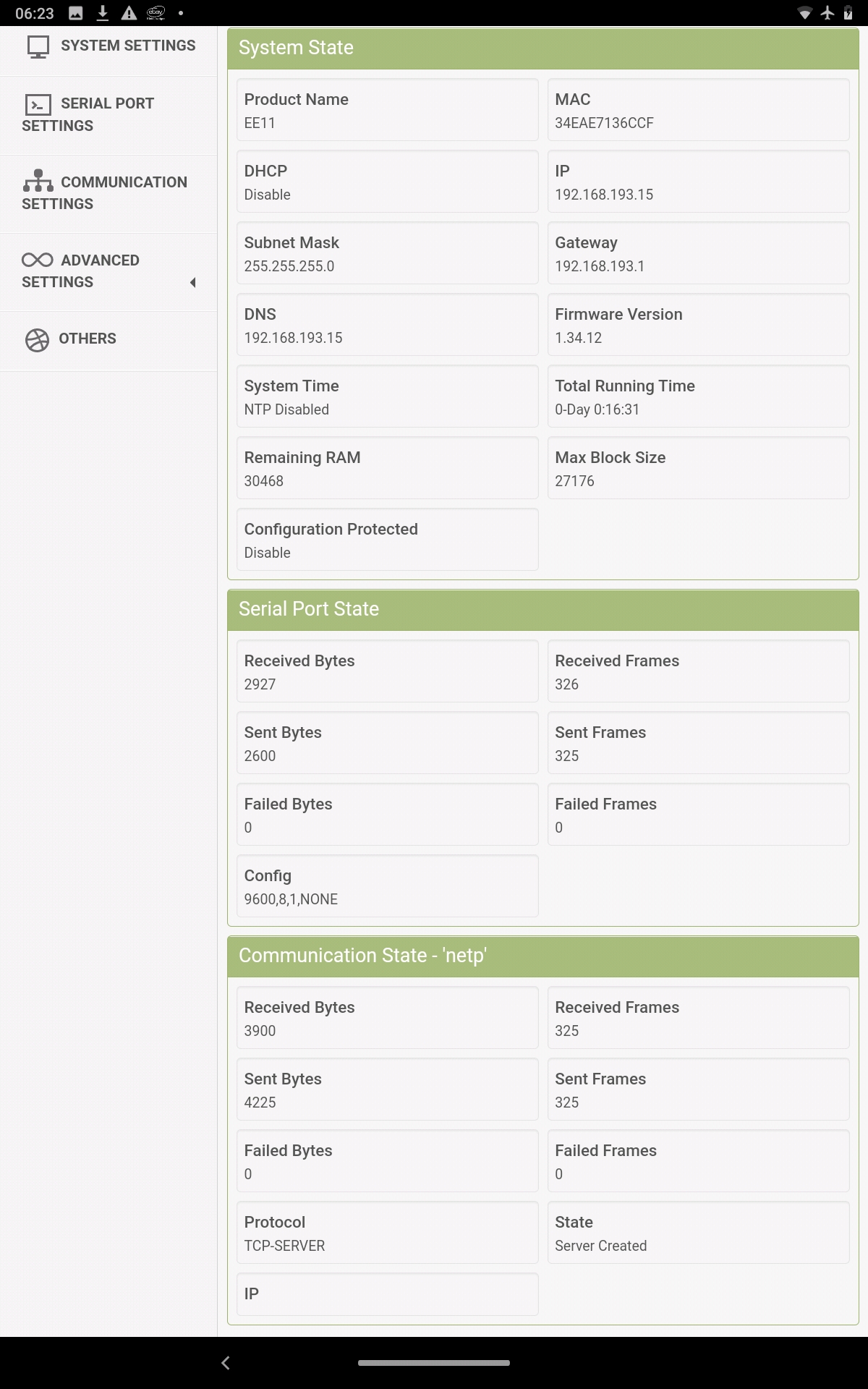
Task: Click the Serial Port State header
Action: pyautogui.click(x=542, y=609)
